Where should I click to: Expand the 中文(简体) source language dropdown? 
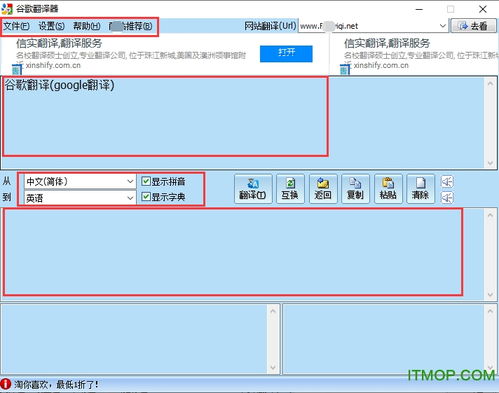coord(80,182)
